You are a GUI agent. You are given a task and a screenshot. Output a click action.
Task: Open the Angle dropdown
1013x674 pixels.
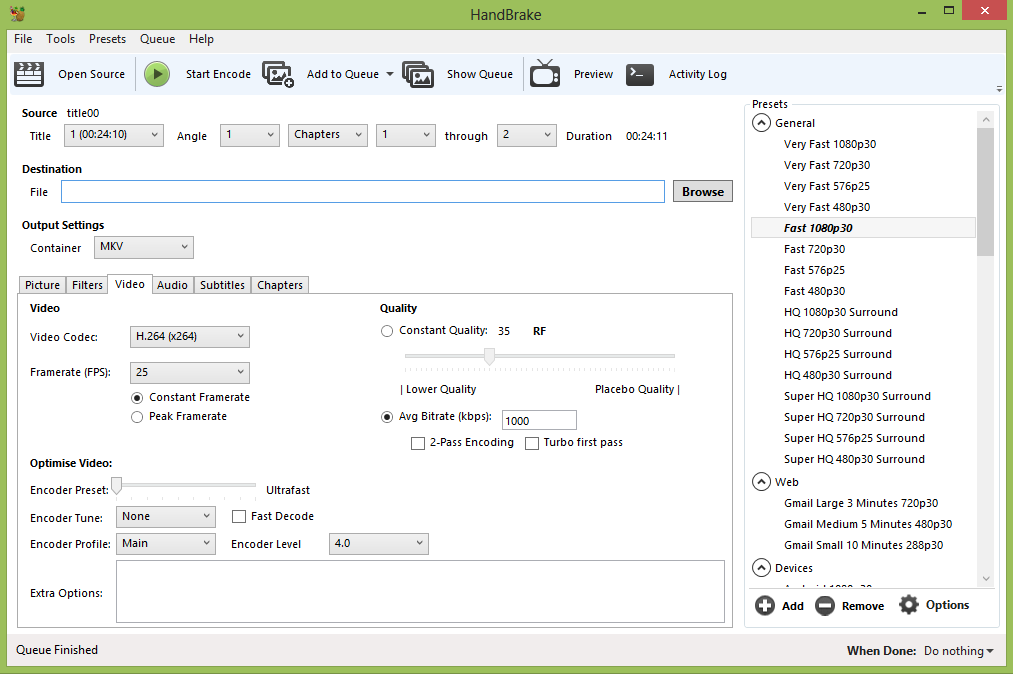point(249,135)
